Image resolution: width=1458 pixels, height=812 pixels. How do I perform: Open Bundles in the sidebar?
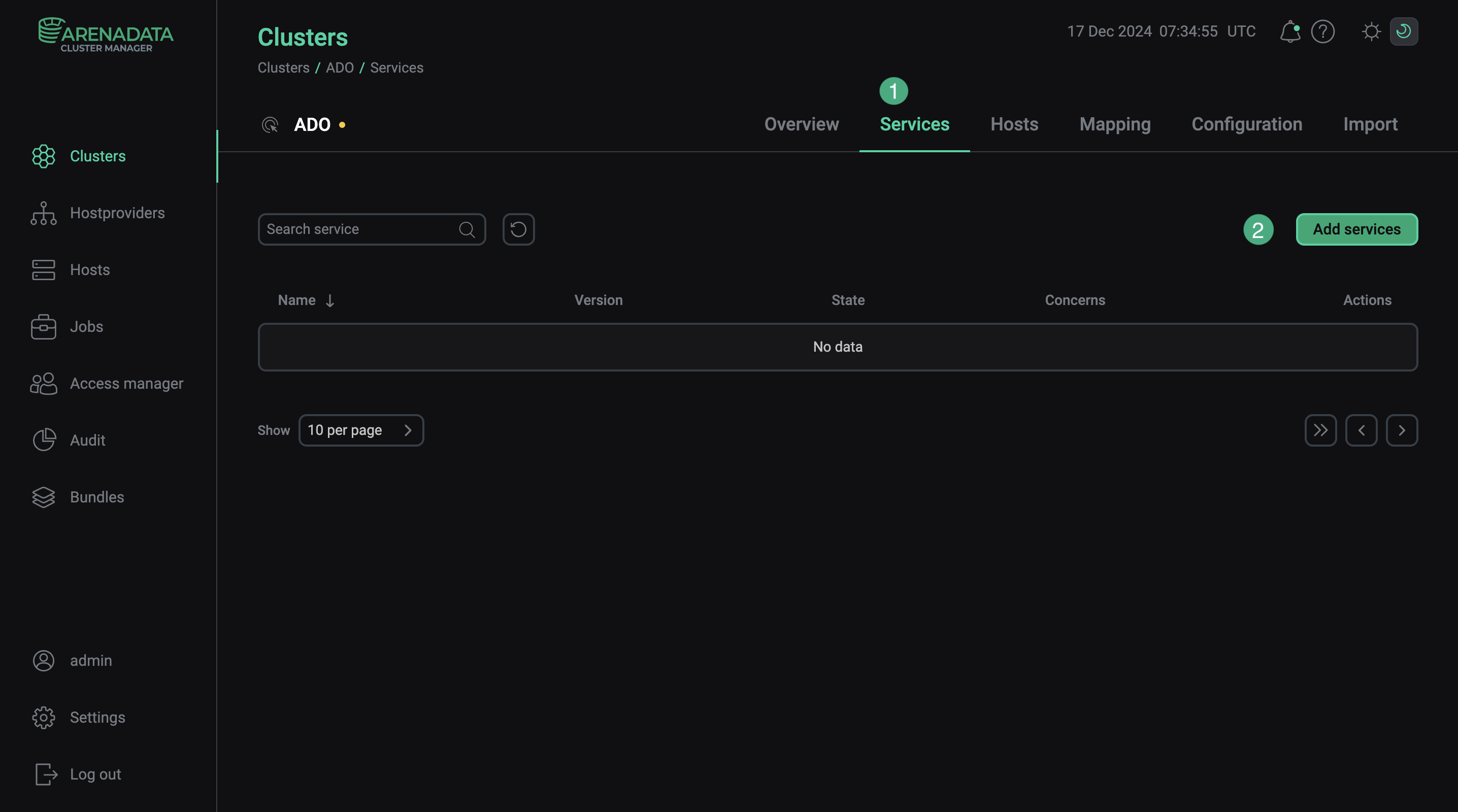(x=96, y=497)
